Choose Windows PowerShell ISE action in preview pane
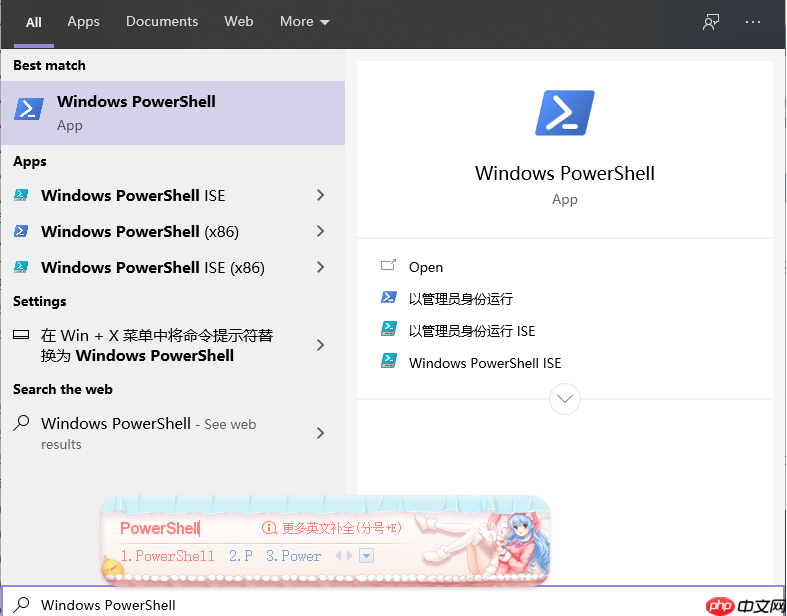787x616 pixels. coord(485,363)
